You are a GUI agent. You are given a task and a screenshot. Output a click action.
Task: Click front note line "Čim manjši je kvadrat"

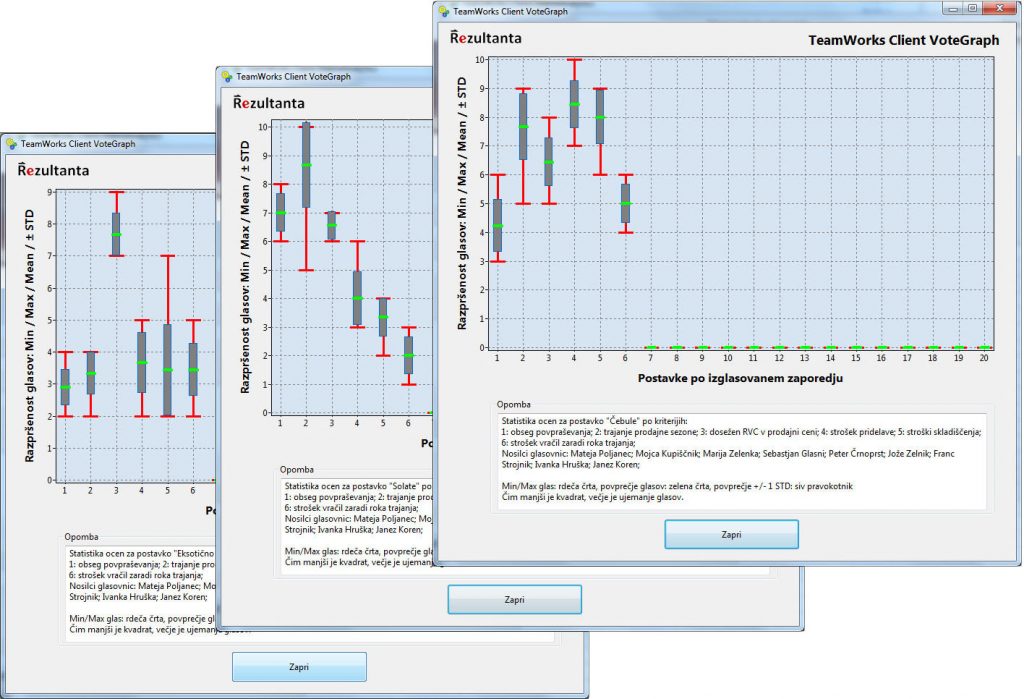(592, 497)
